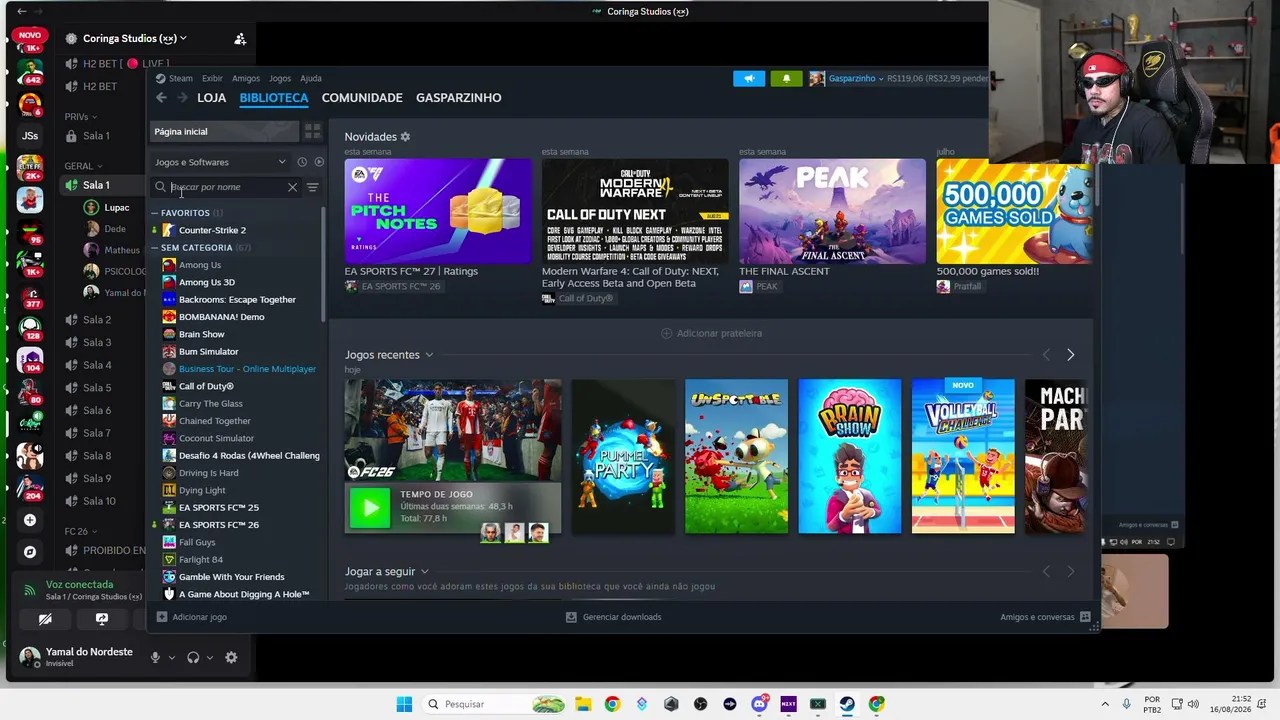Open the Exibir menu

212,78
